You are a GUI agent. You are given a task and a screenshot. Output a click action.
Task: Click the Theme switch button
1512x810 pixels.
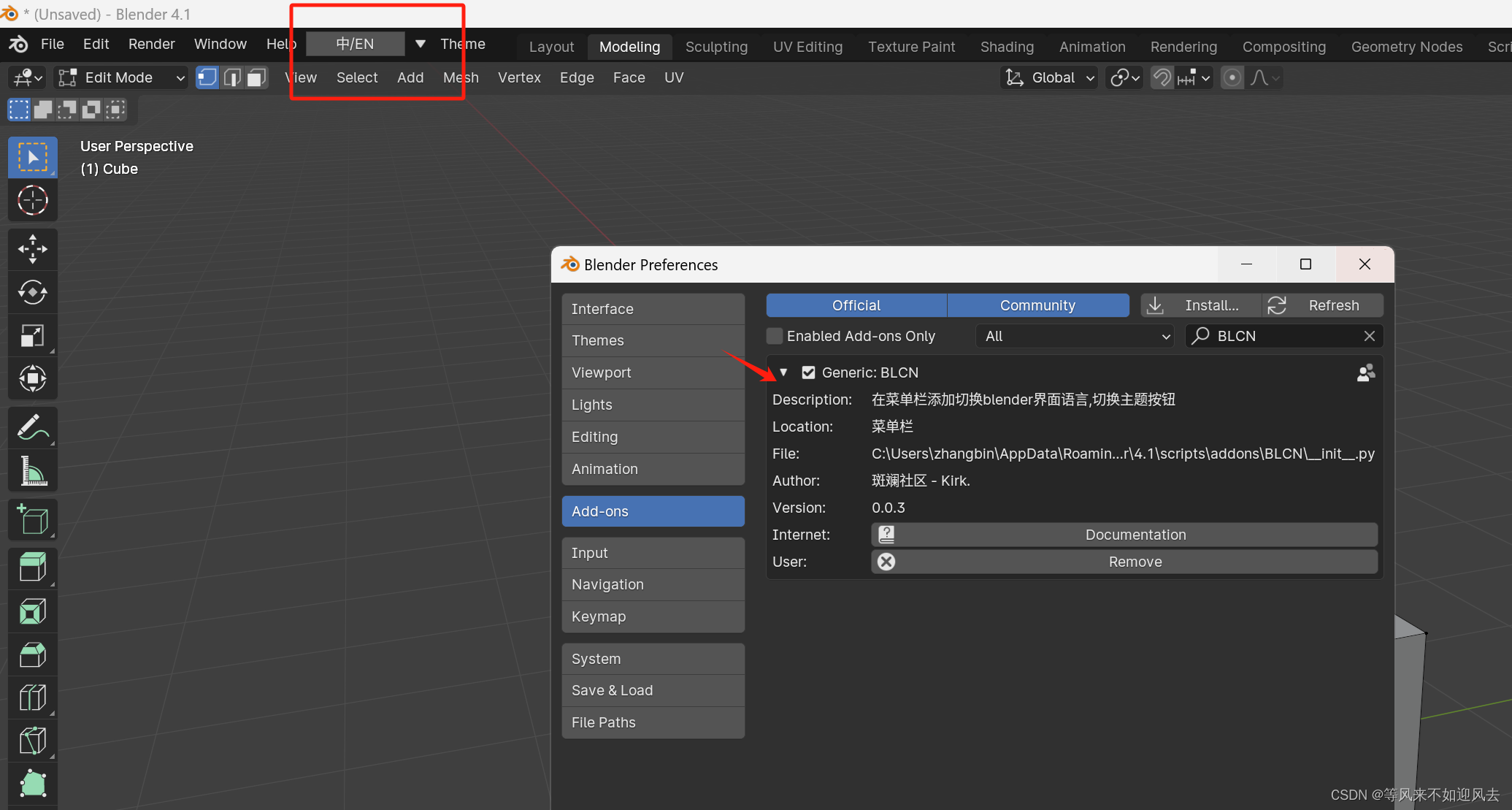[463, 44]
